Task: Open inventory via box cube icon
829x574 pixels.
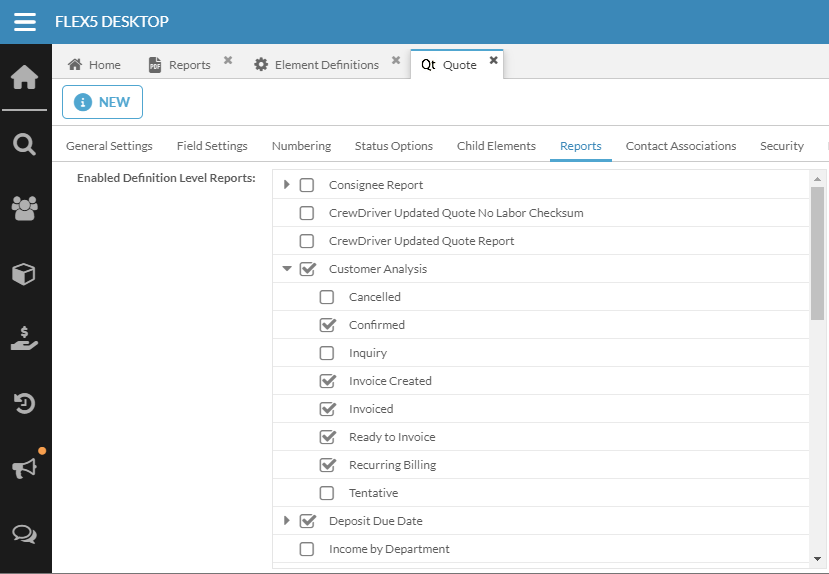Action: click(x=24, y=274)
